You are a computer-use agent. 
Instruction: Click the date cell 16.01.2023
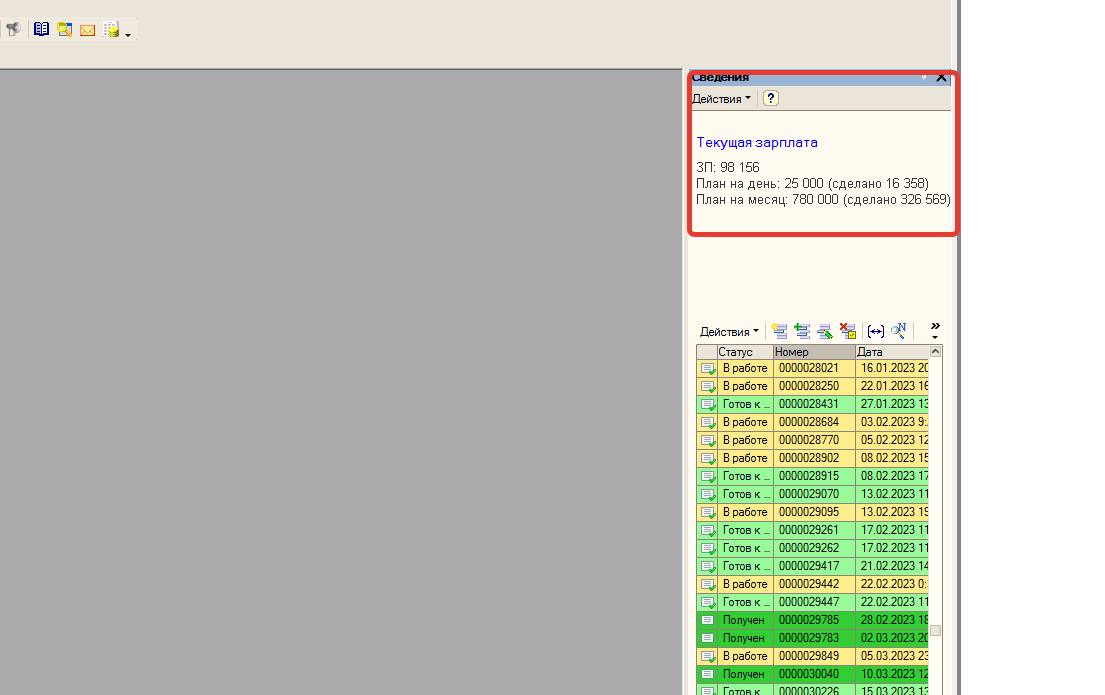point(892,368)
